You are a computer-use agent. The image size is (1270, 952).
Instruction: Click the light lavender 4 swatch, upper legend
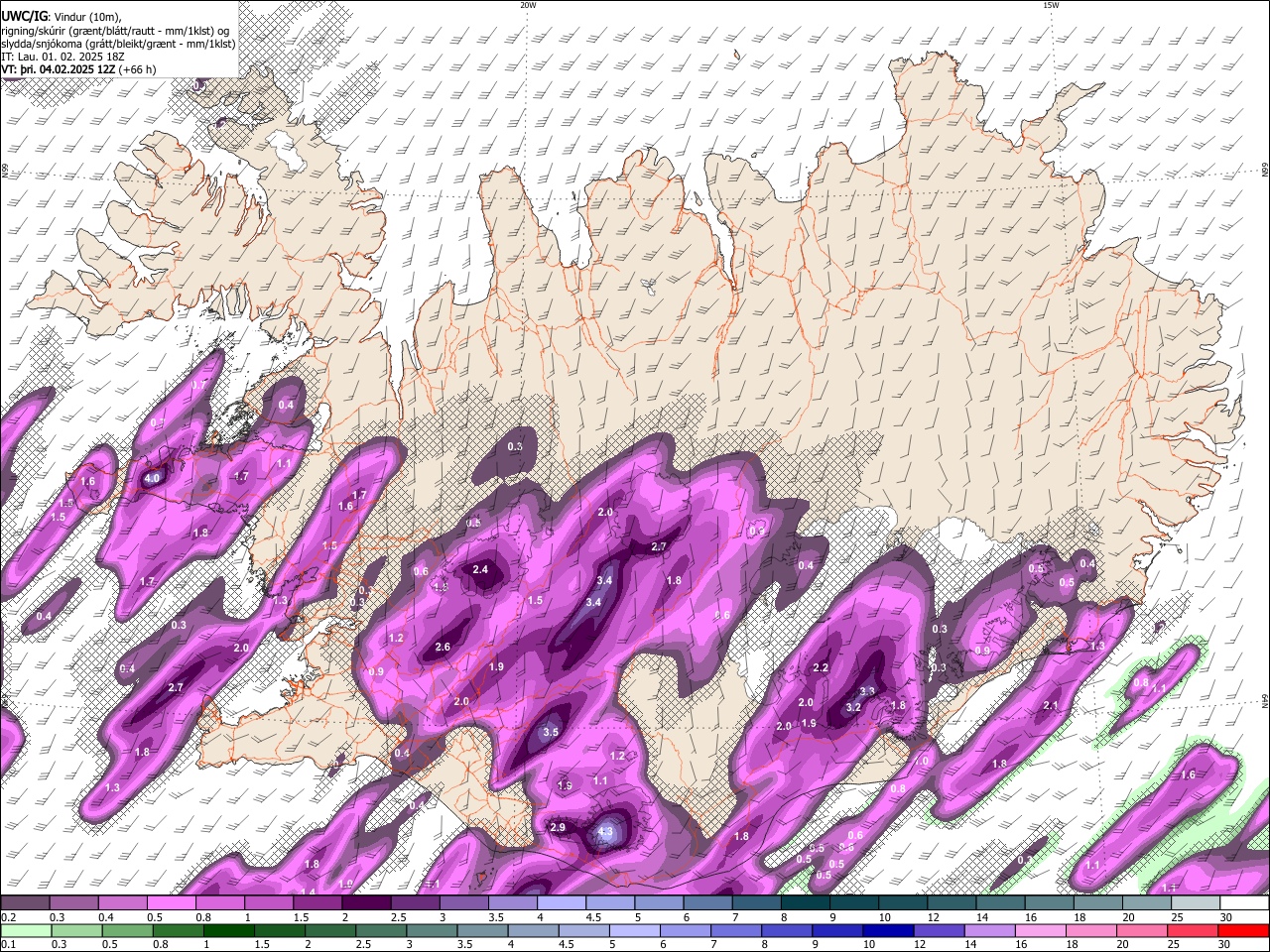[x=560, y=902]
